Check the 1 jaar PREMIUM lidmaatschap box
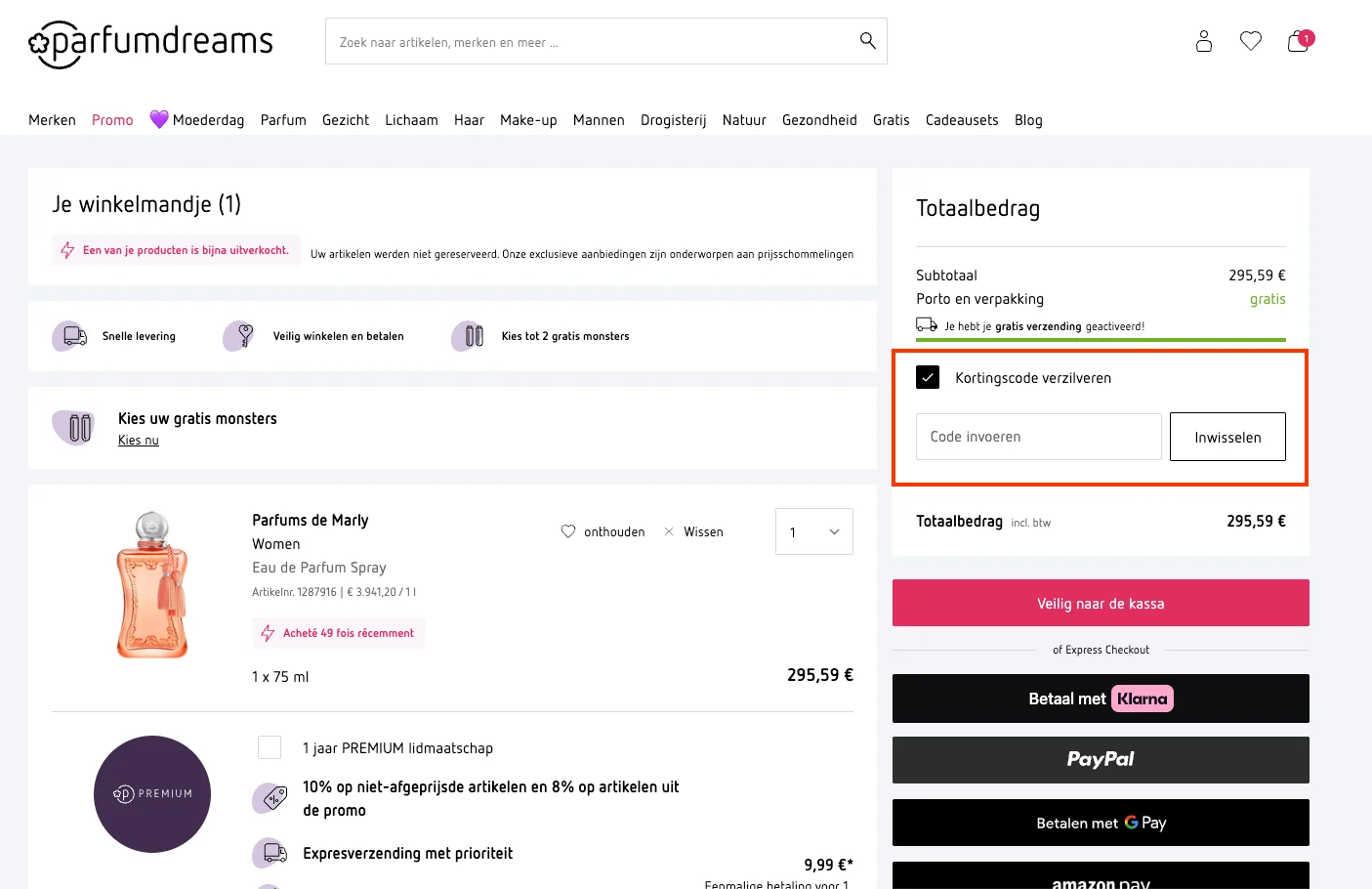The height and width of the screenshot is (889, 1372). (x=270, y=747)
